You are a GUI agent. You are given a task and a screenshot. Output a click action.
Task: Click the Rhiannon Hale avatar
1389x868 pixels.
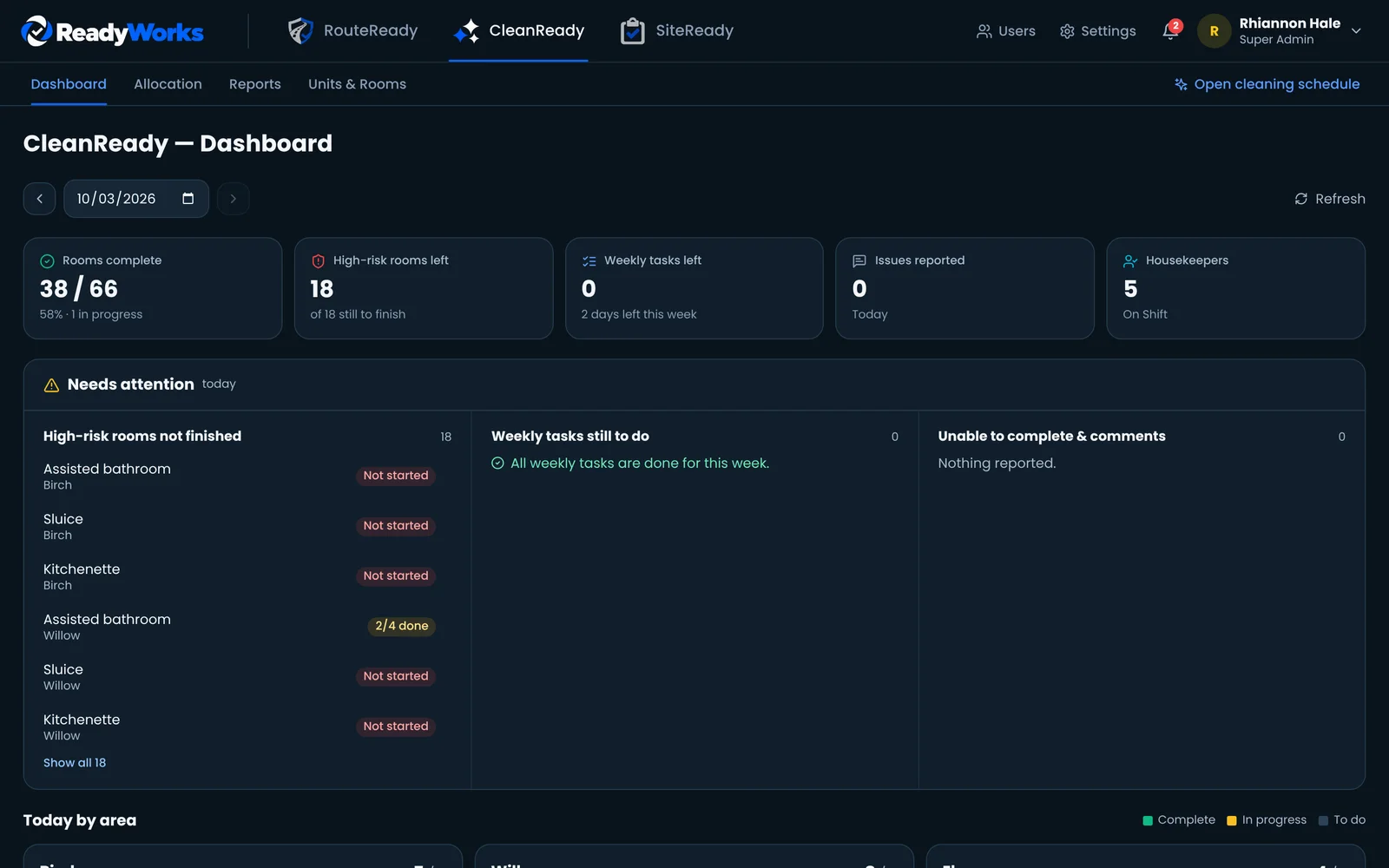1214,31
